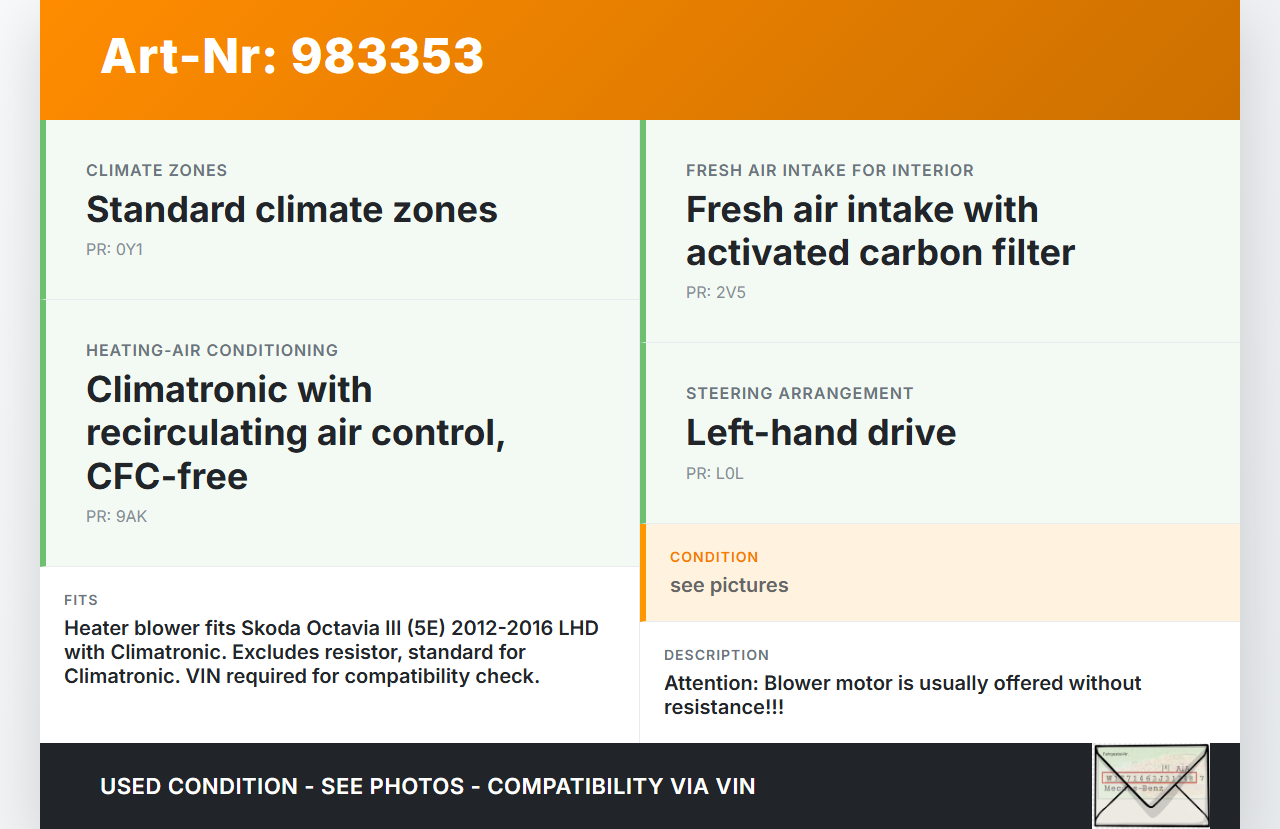Click the FRESH AIR INTAKE FOR INTERIOR label
Image resolution: width=1280 pixels, height=829 pixels.
coord(830,171)
